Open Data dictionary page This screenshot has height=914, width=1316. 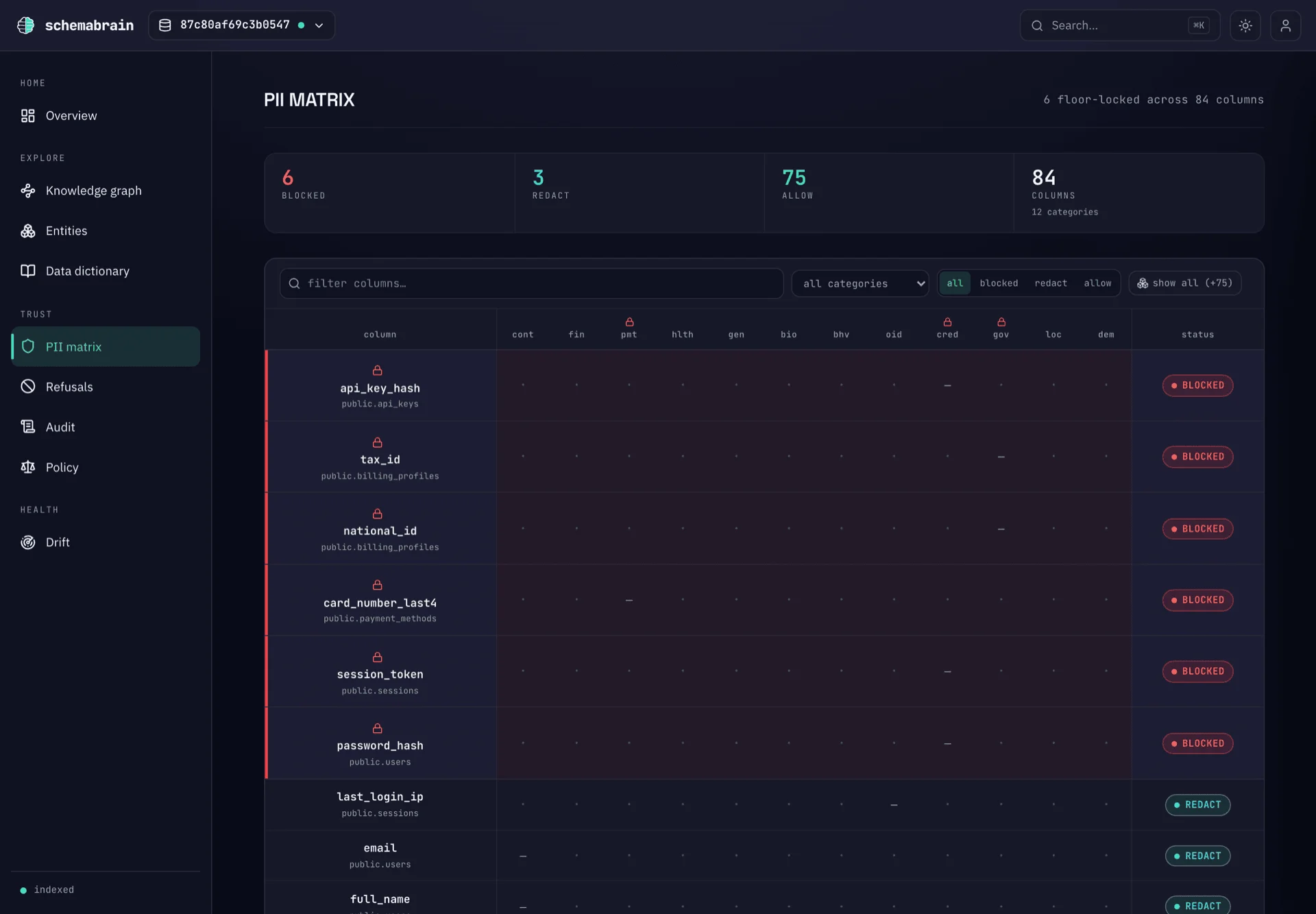pyautogui.click(x=106, y=271)
